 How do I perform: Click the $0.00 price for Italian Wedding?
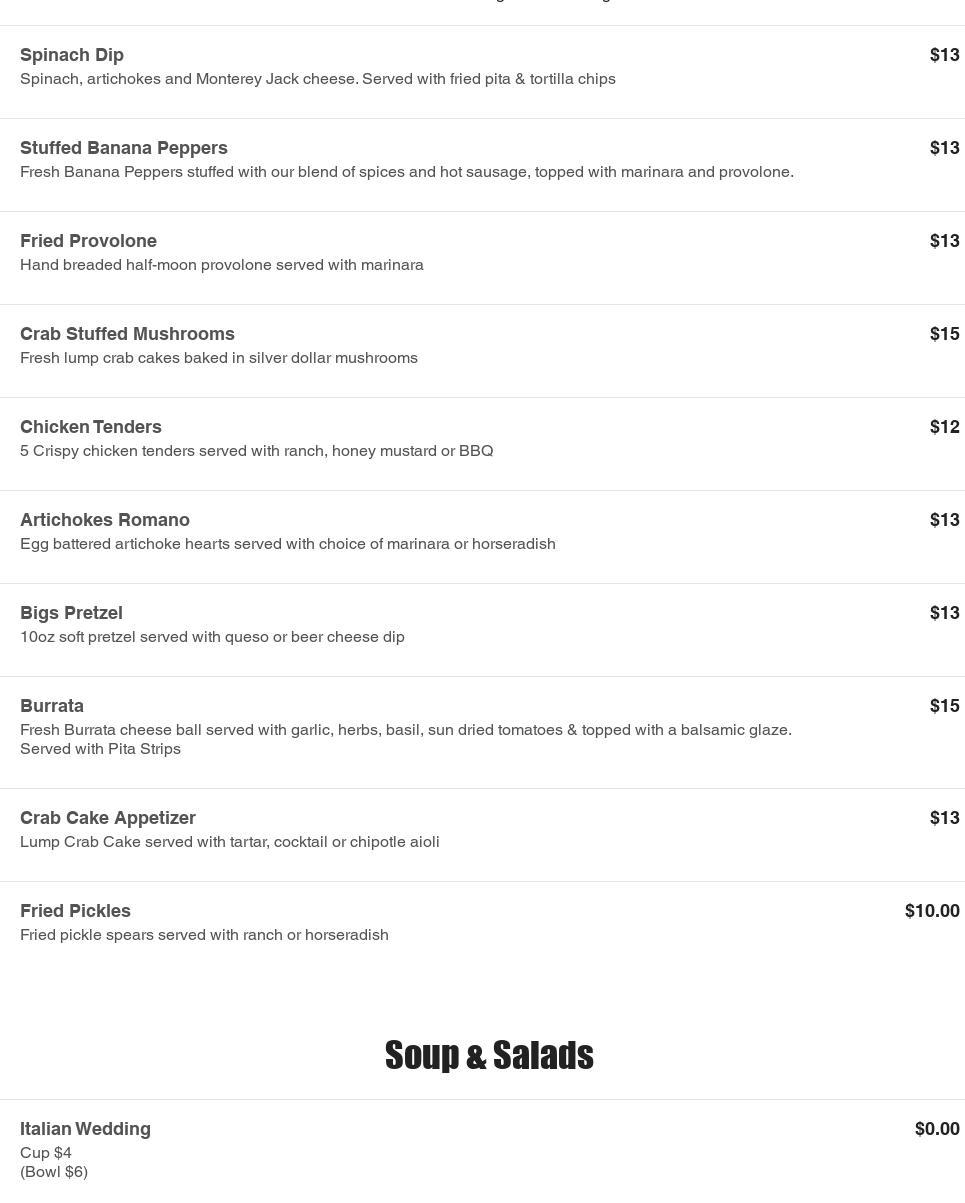click(937, 1129)
